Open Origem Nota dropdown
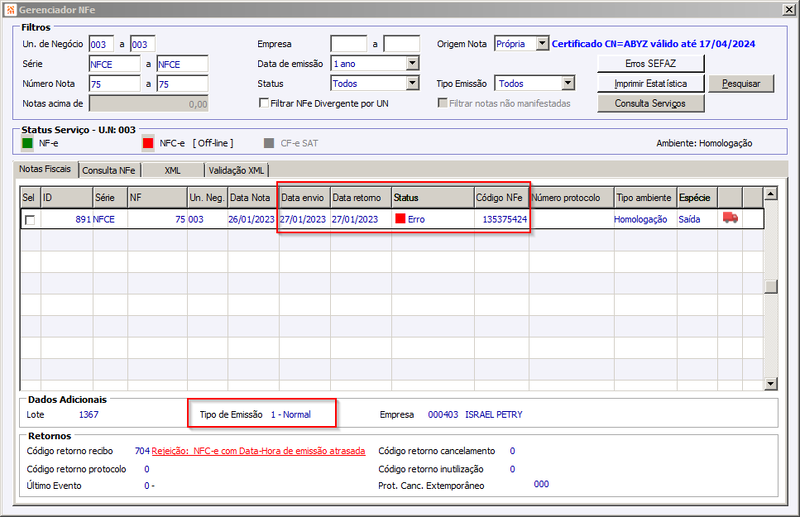 pos(542,44)
